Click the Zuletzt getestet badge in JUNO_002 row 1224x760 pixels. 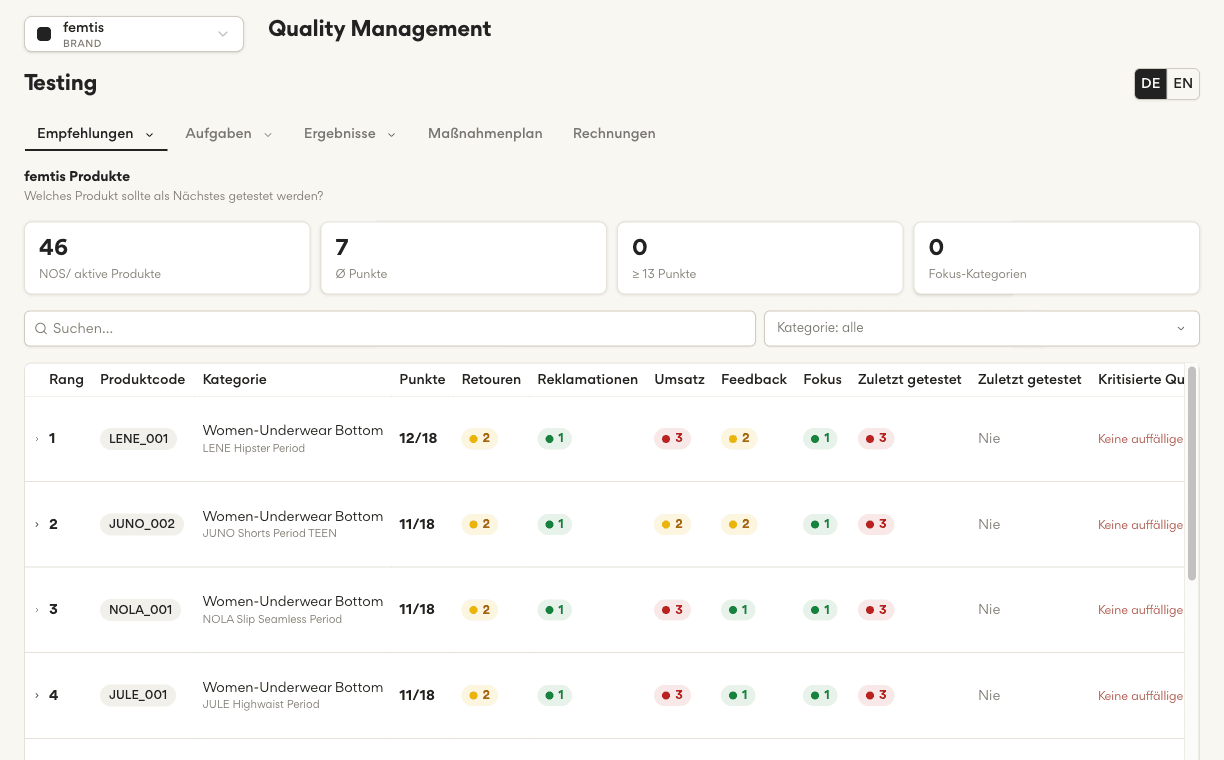click(x=876, y=524)
